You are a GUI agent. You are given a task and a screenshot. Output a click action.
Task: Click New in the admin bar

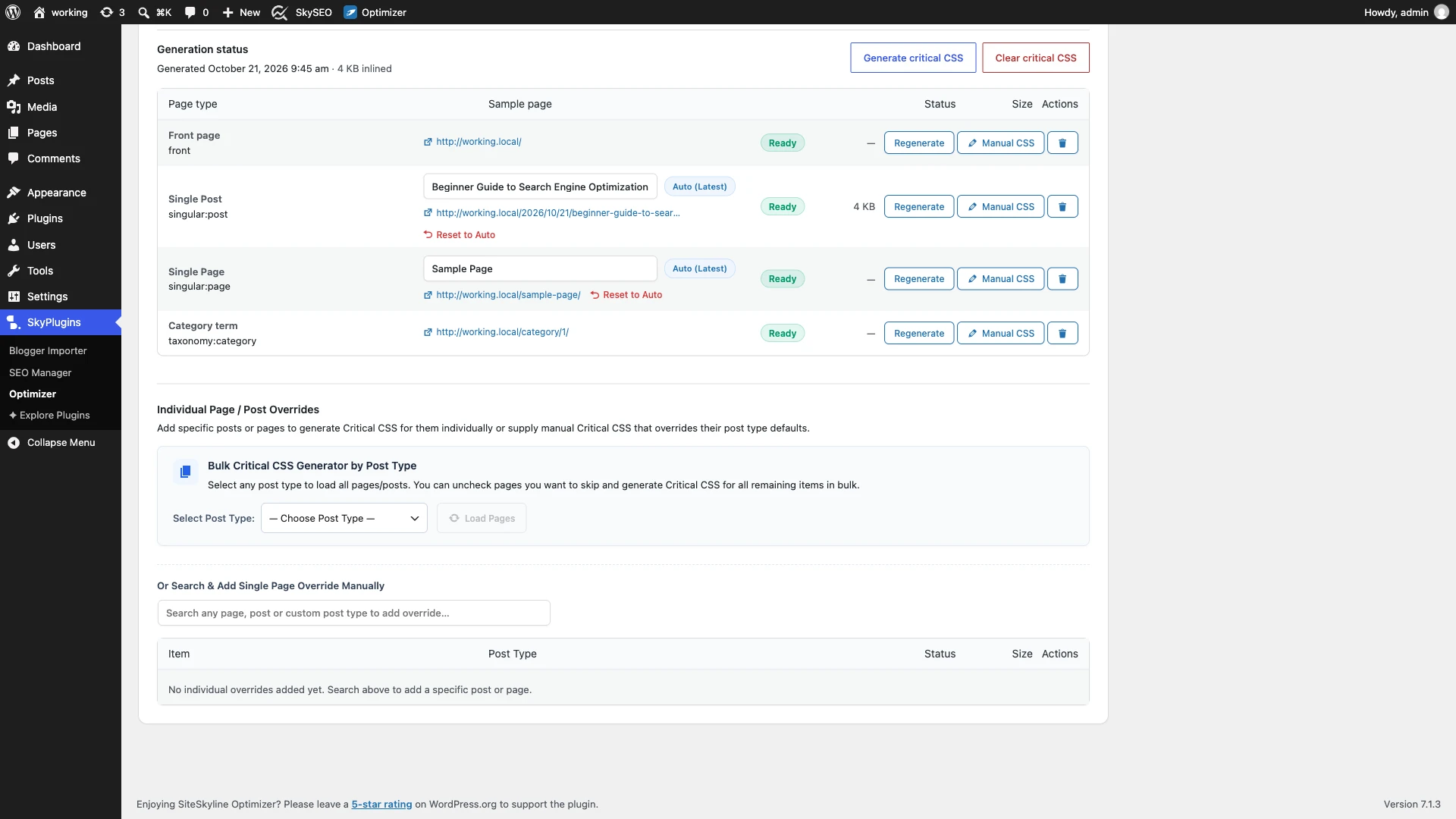coord(241,12)
